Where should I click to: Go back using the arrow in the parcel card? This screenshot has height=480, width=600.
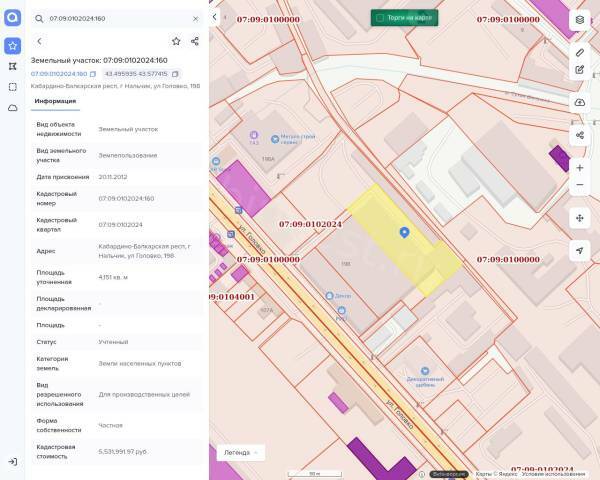coord(39,41)
